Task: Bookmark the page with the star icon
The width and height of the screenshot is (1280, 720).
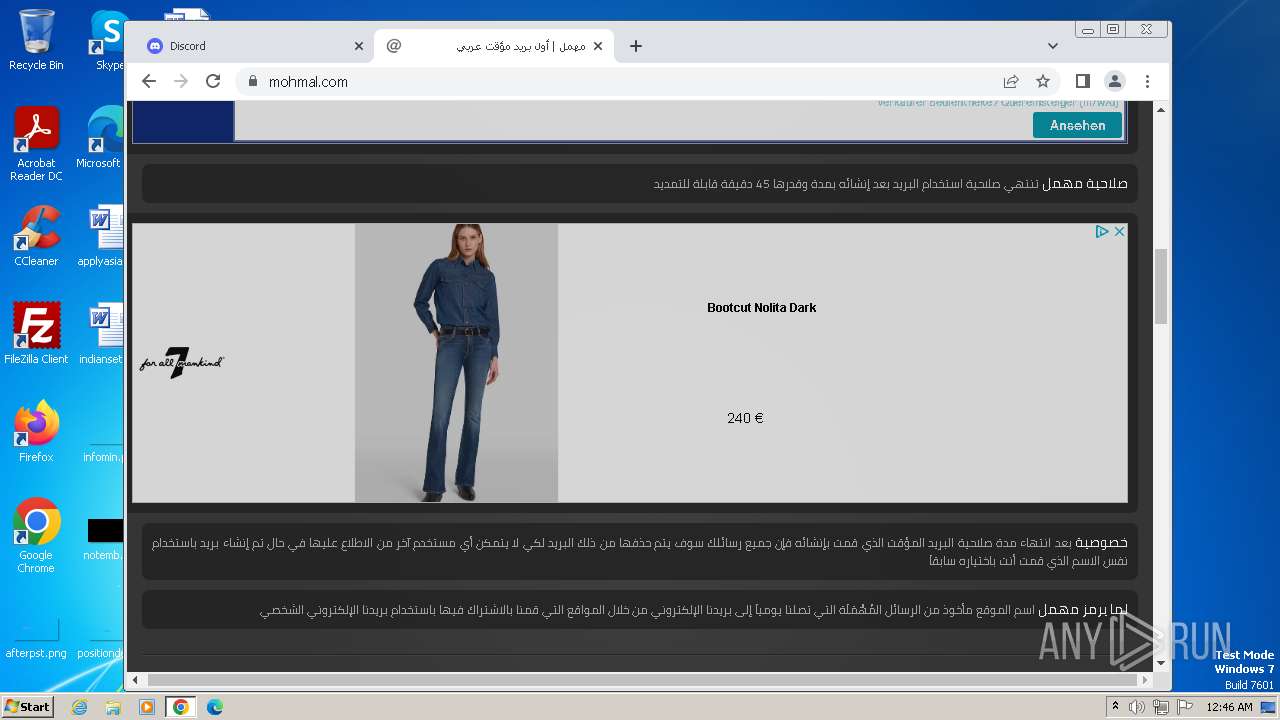Action: pos(1043,81)
